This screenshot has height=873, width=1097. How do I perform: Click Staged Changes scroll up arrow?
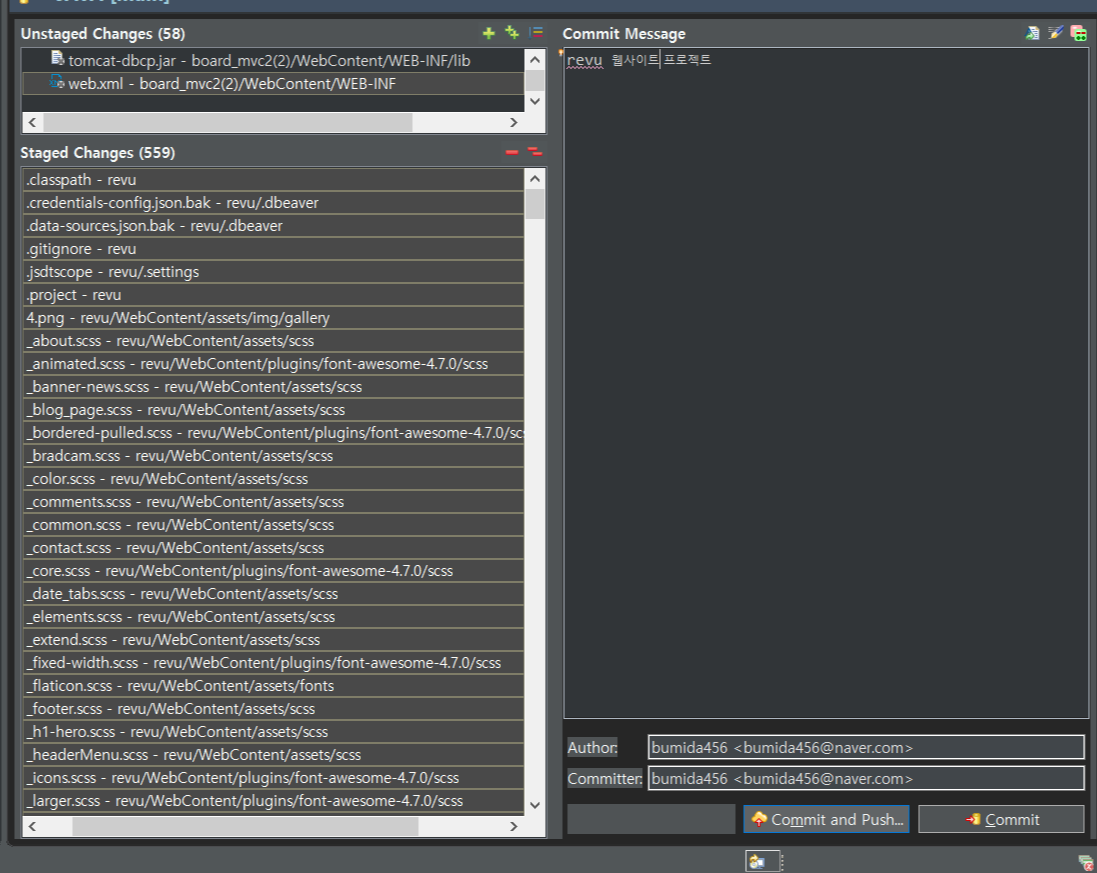tap(535, 178)
